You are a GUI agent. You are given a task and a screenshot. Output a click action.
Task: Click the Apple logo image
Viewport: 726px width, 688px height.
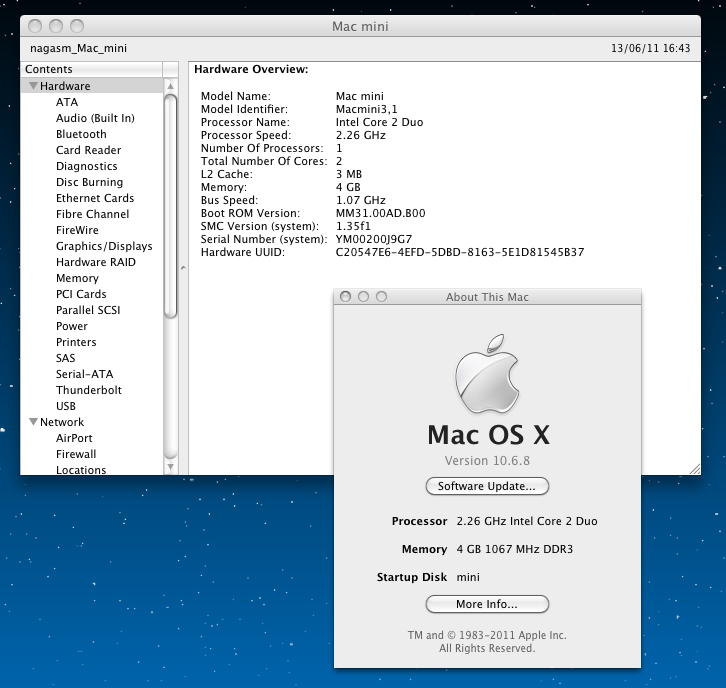click(x=487, y=381)
